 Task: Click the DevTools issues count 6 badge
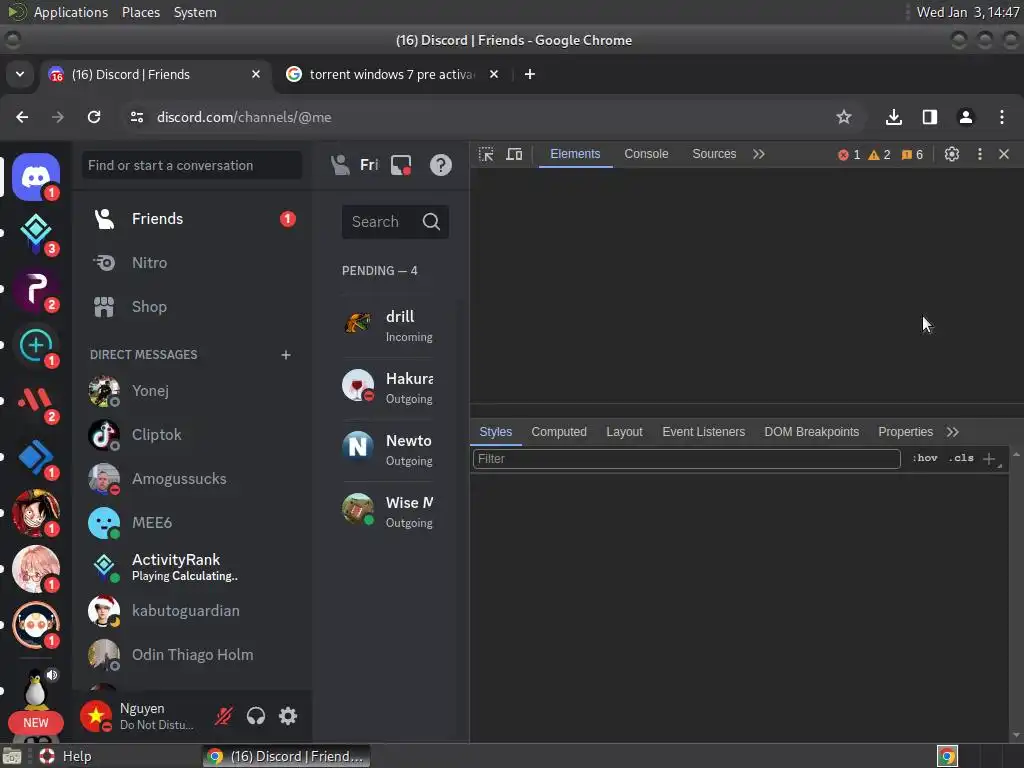click(912, 155)
